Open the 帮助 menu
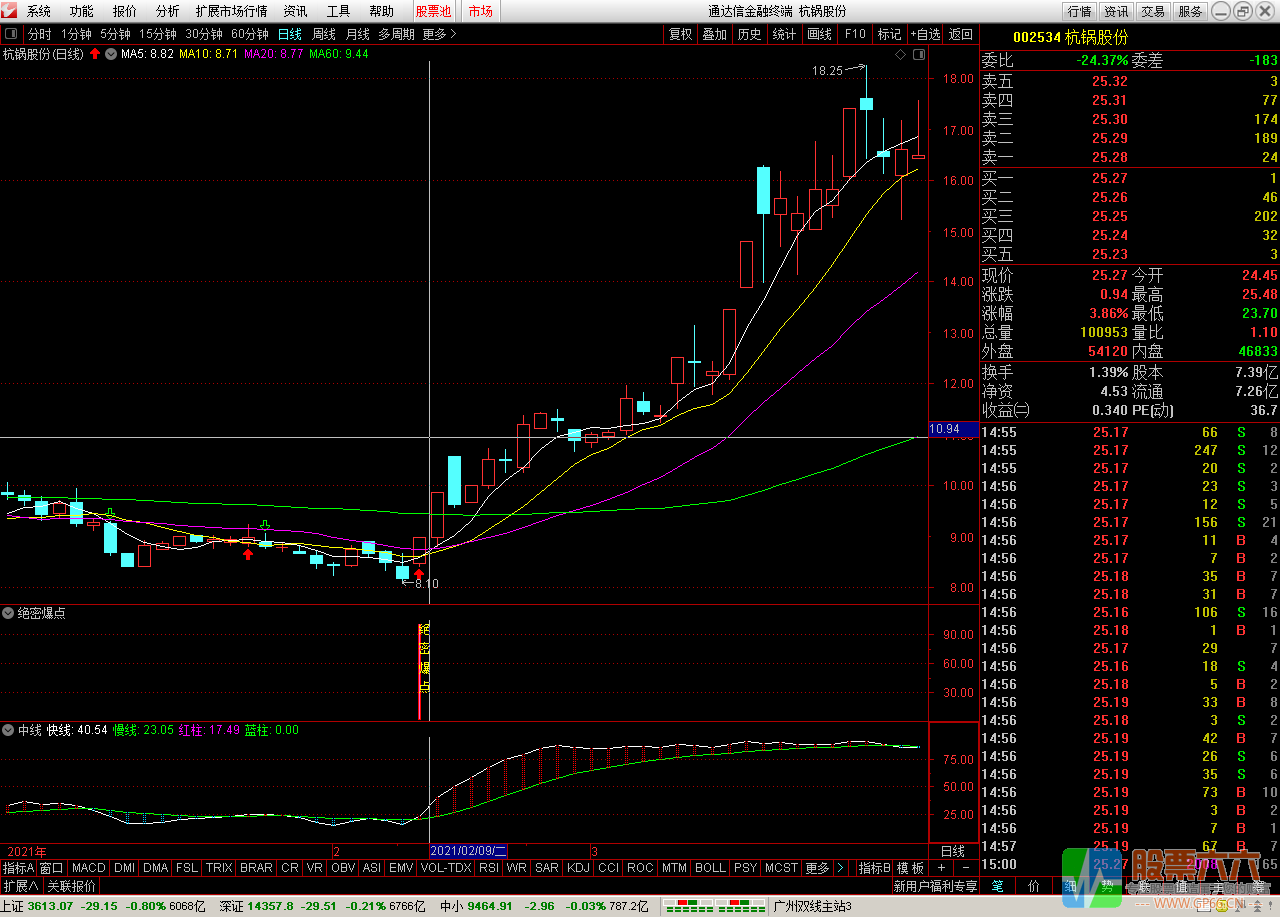Viewport: 1280px width, 918px height. (382, 11)
